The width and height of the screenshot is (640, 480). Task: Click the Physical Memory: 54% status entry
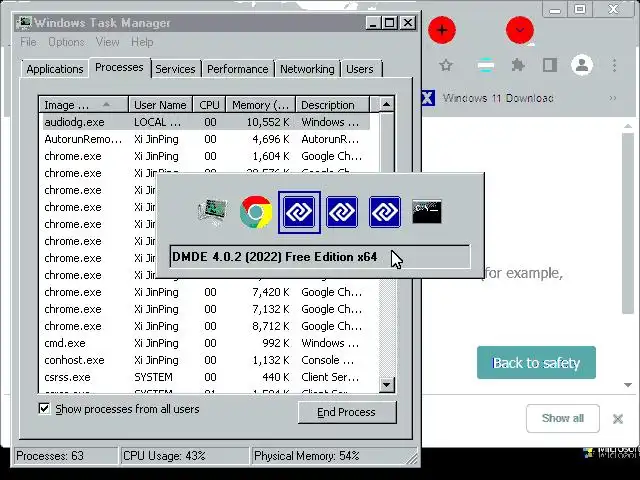click(x=334, y=456)
